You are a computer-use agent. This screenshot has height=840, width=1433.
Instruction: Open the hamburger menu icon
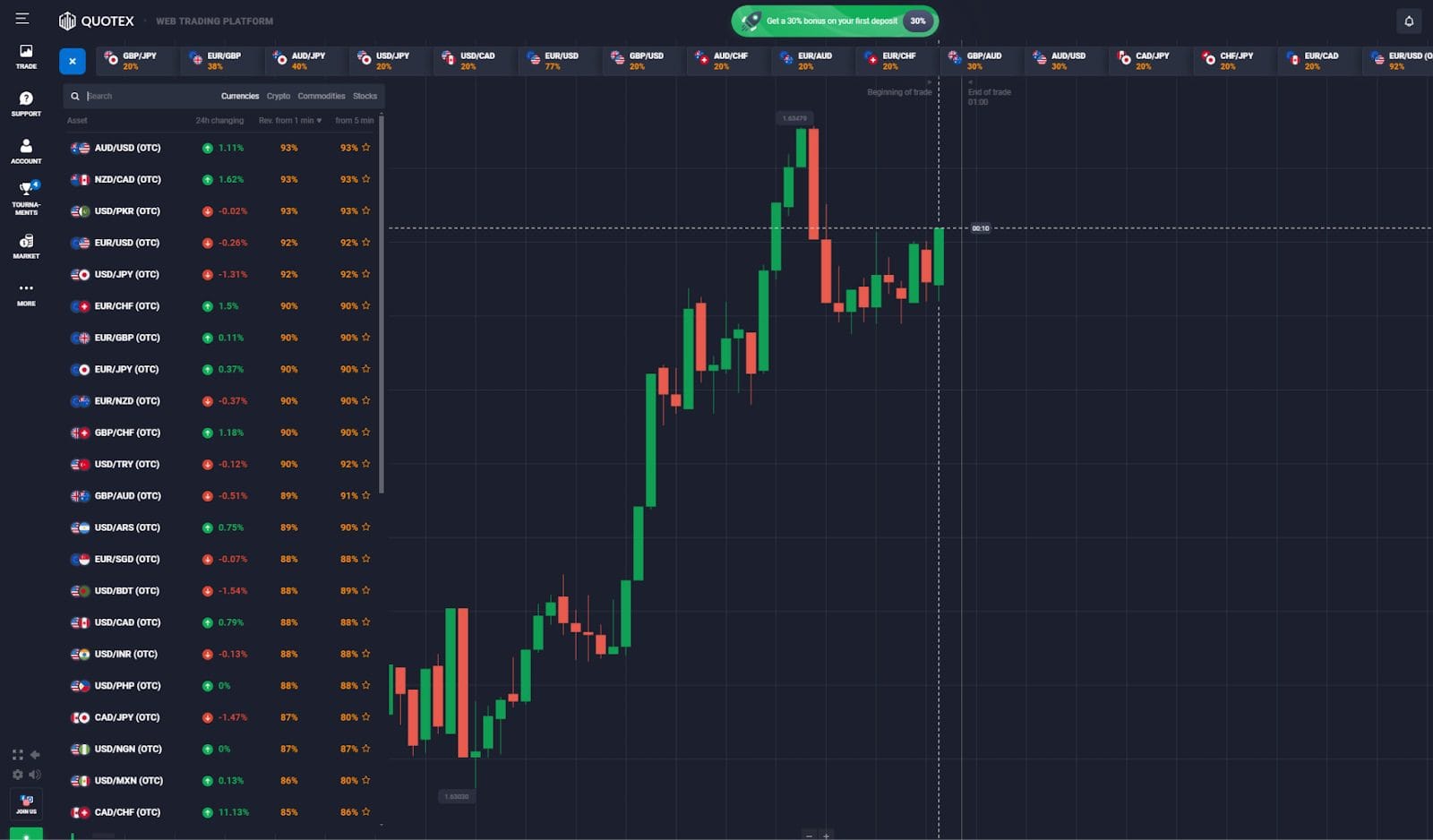[x=22, y=19]
